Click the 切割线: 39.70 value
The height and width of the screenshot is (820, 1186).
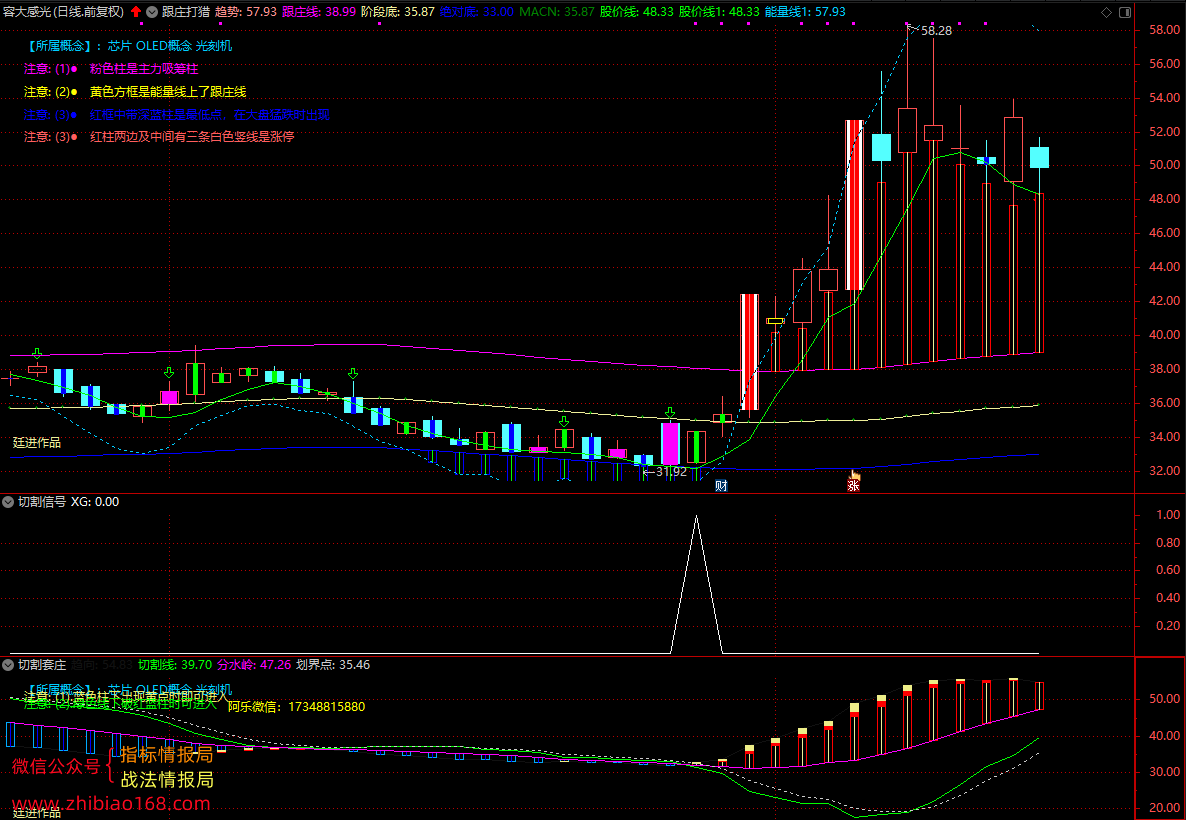175,665
